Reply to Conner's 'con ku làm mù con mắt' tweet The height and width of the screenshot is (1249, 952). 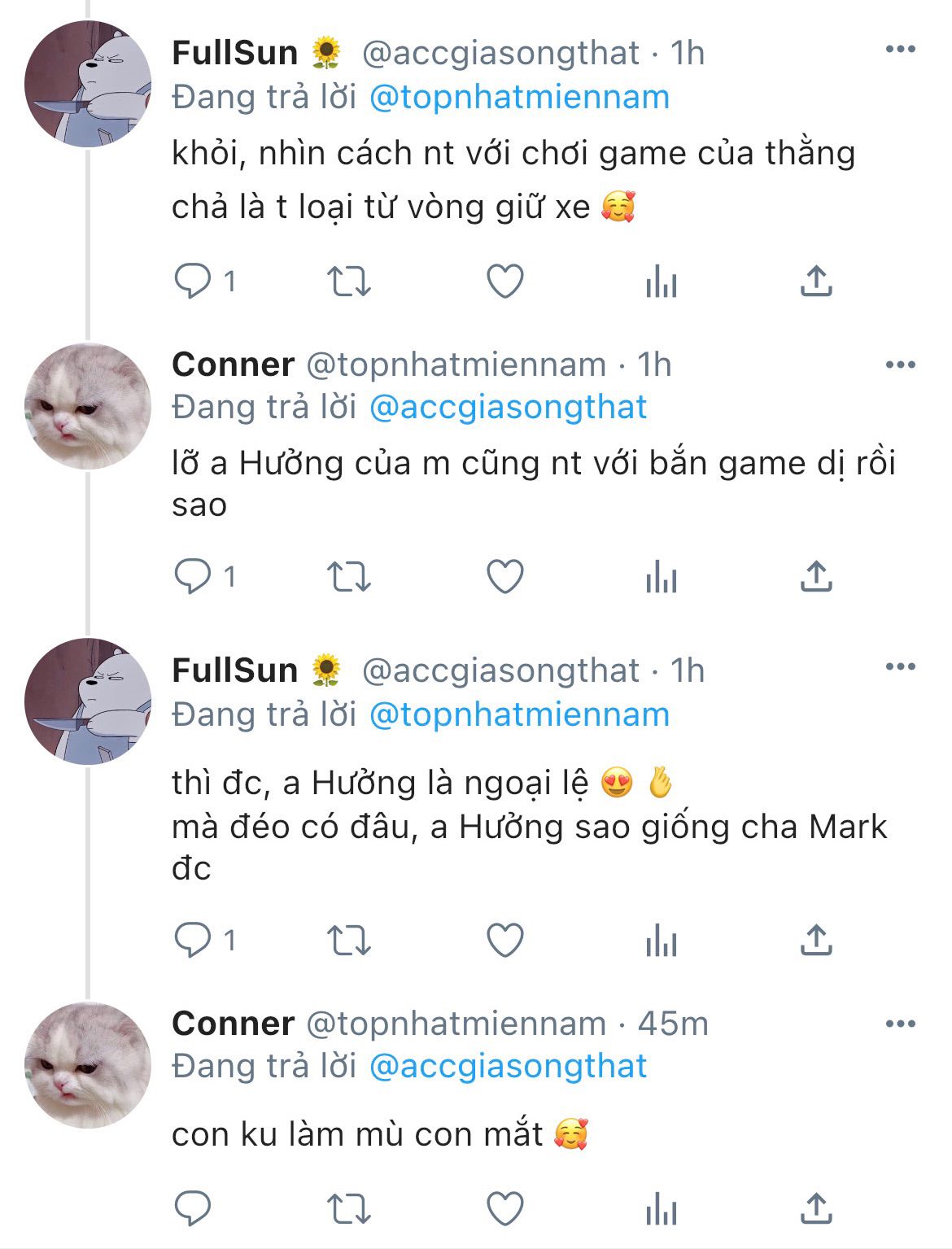(x=194, y=1208)
